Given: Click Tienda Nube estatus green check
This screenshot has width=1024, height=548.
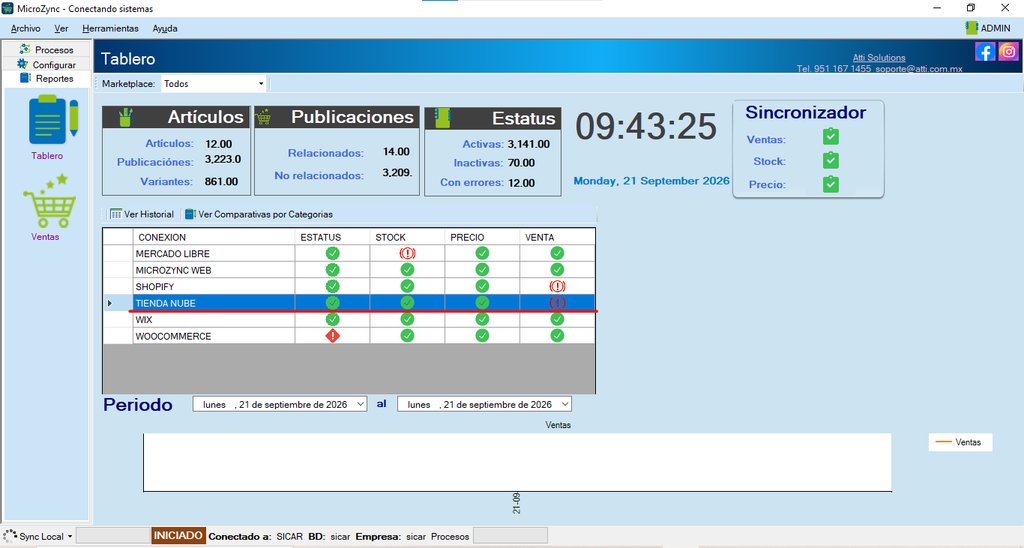Looking at the screenshot, I should pos(332,302).
